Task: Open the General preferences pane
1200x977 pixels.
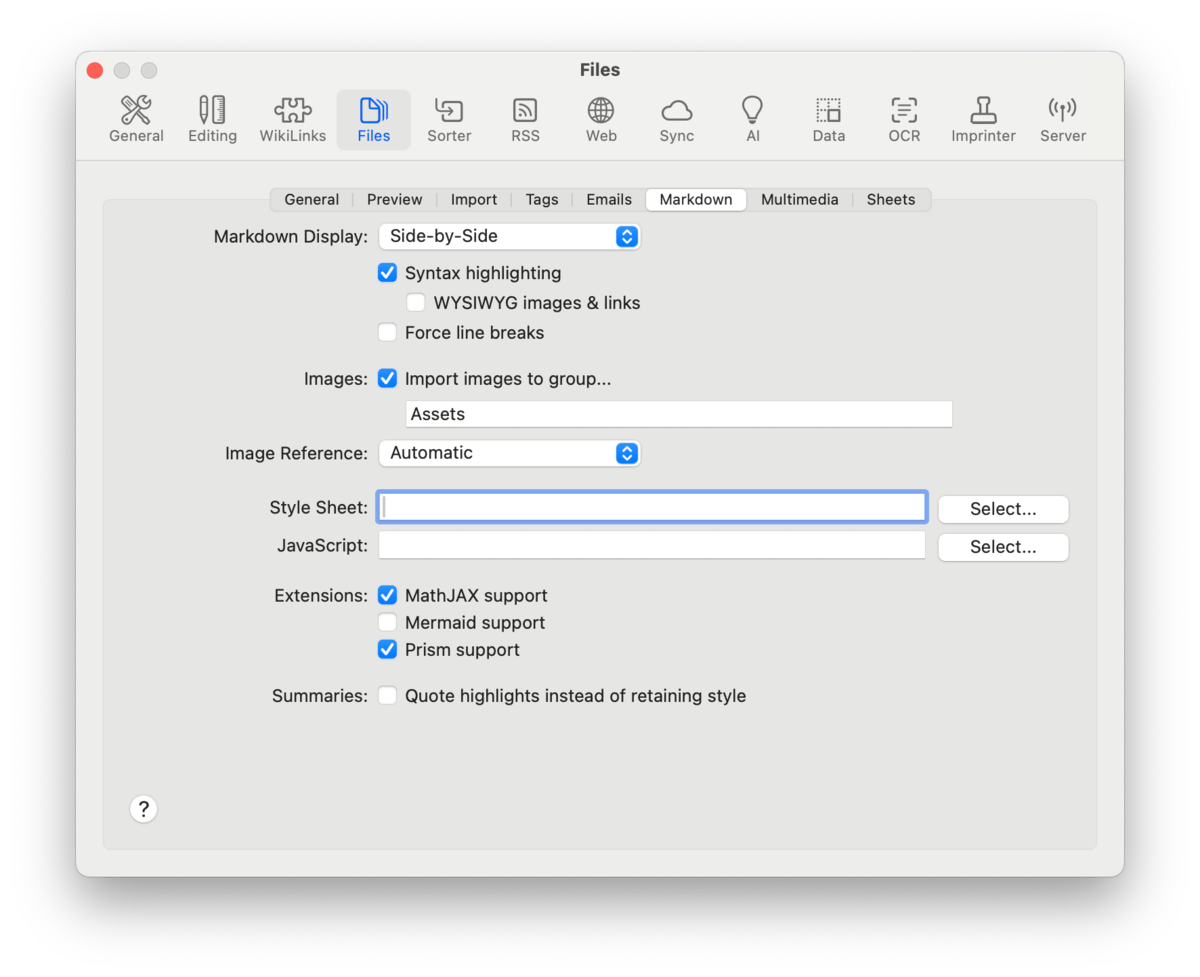Action: tap(136, 120)
